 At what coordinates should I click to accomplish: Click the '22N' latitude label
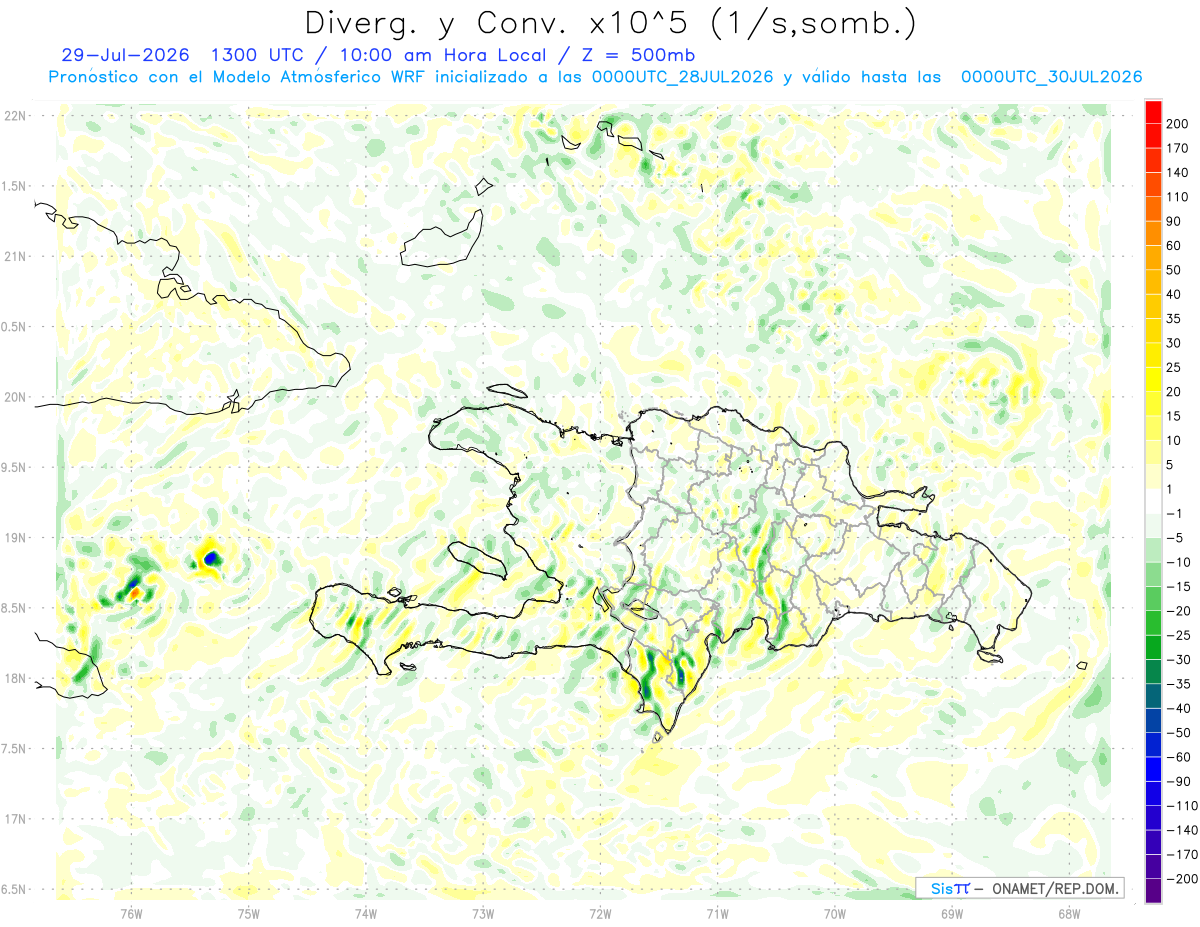tap(15, 115)
